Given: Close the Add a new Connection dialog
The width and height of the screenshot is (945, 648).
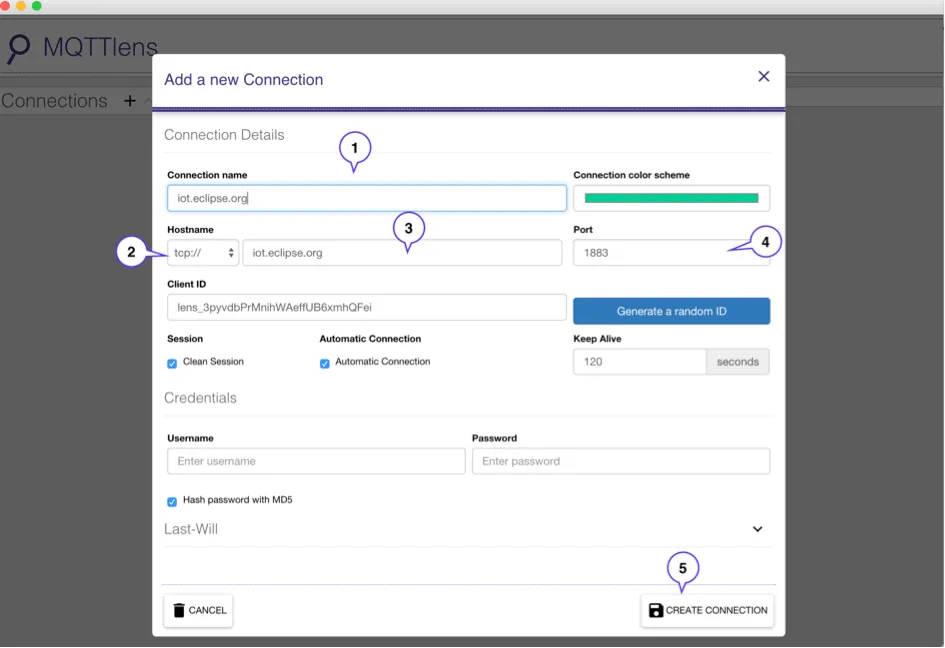Looking at the screenshot, I should pos(764,77).
